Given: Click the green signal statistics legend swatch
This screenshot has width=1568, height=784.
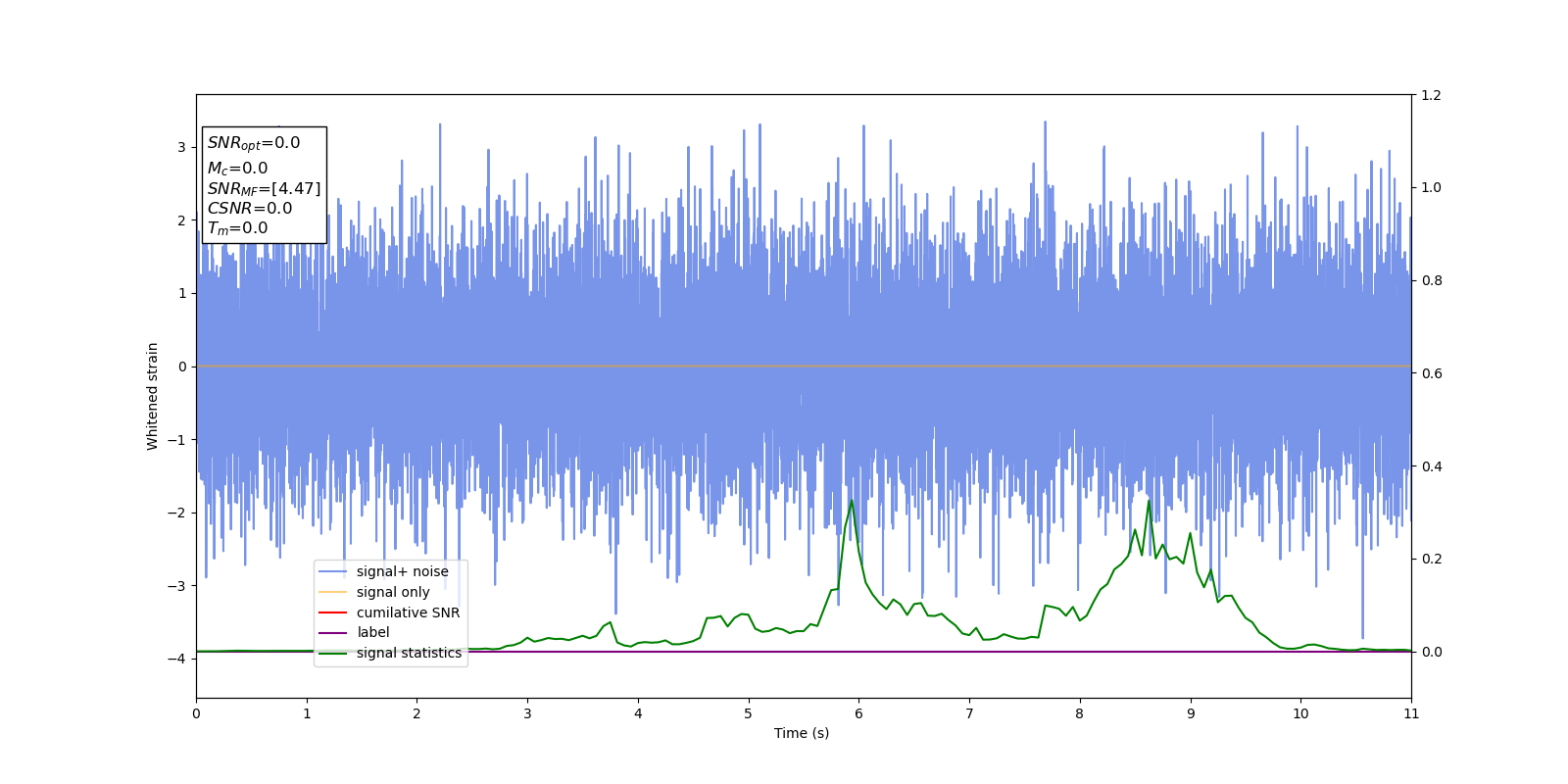Looking at the screenshot, I should 333,653.
